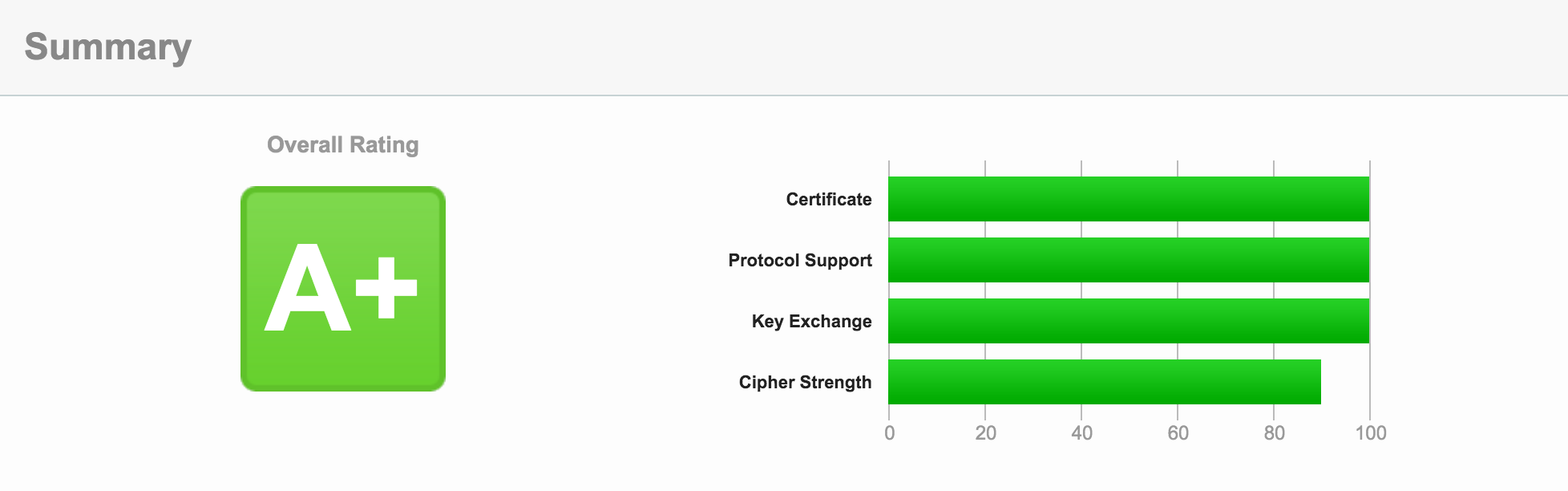
Task: Select the Cipher Strength chart label
Action: tap(805, 383)
